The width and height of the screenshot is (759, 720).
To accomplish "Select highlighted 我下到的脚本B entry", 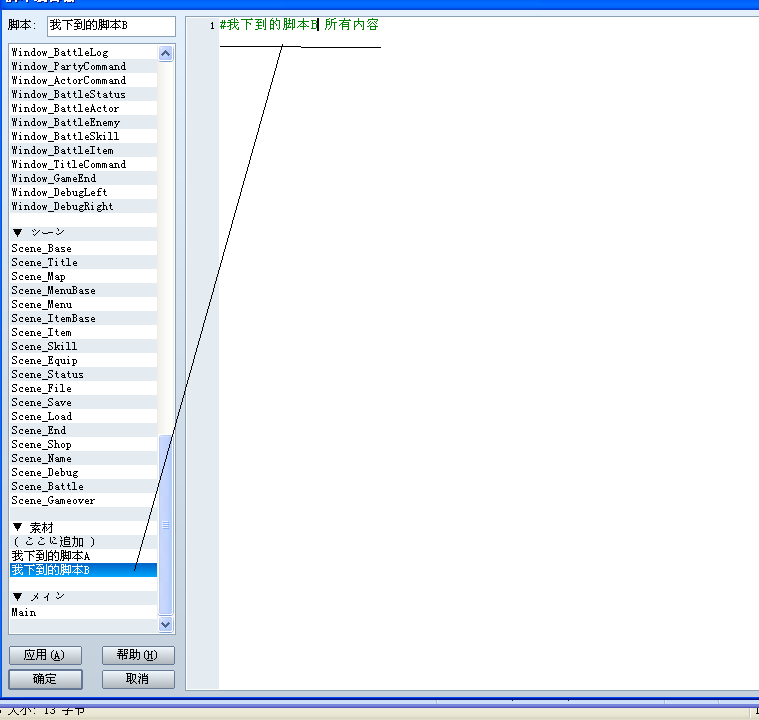I will point(83,570).
